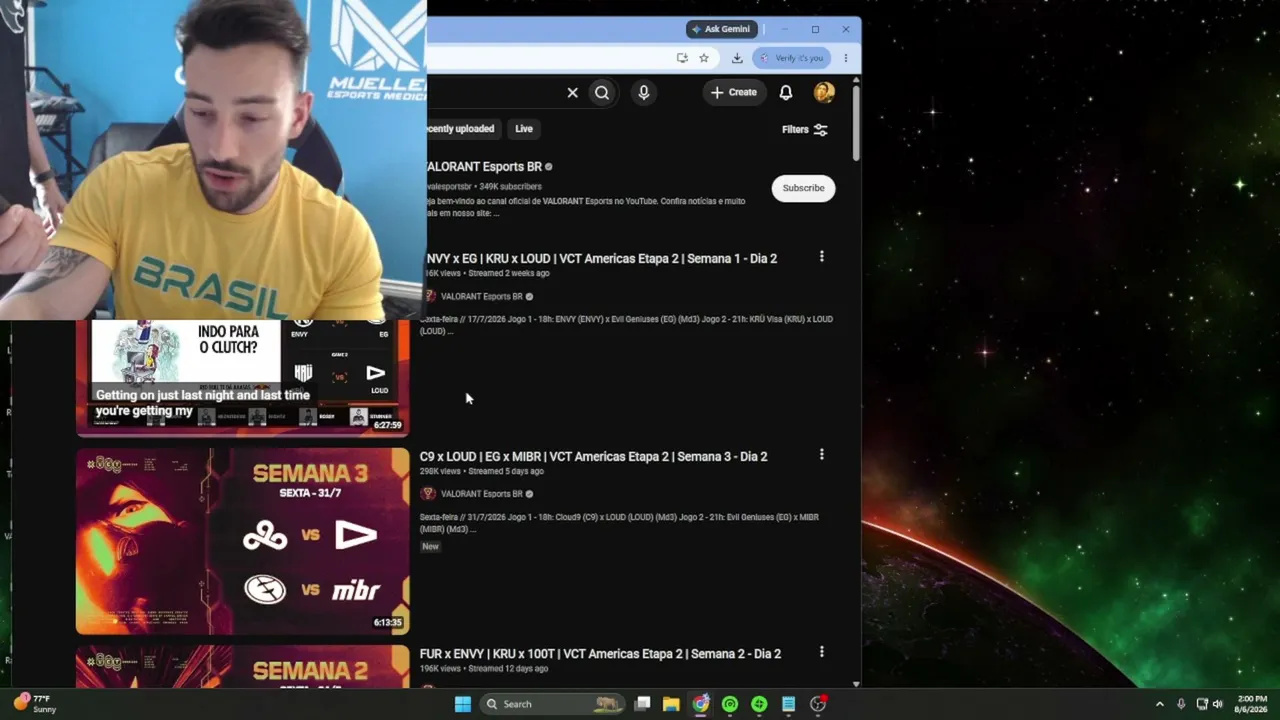Open the VALORANT Esports BR channel title
The image size is (1280, 720).
(x=485, y=166)
